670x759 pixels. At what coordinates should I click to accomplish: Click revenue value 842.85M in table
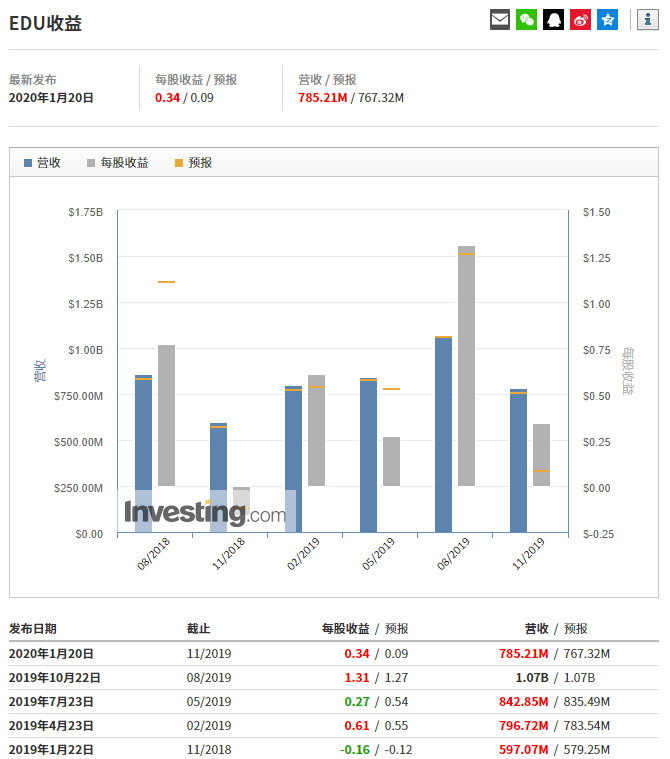click(x=524, y=702)
